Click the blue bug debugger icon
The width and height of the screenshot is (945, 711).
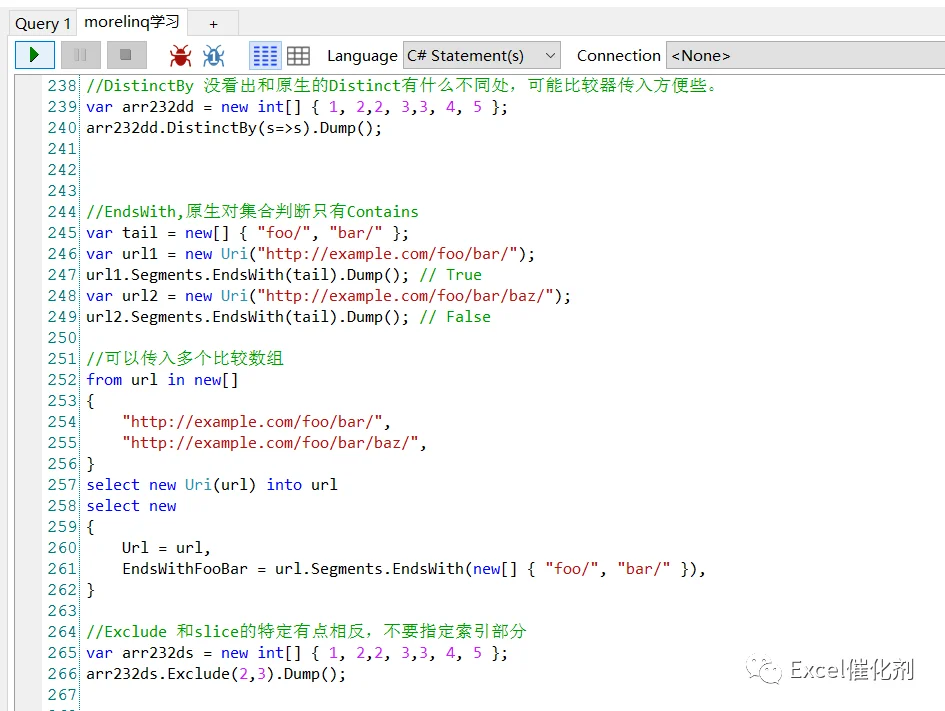(x=213, y=55)
